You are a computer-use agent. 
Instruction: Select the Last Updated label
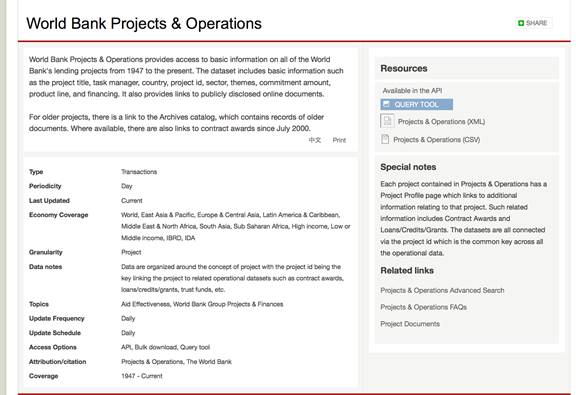click(49, 201)
